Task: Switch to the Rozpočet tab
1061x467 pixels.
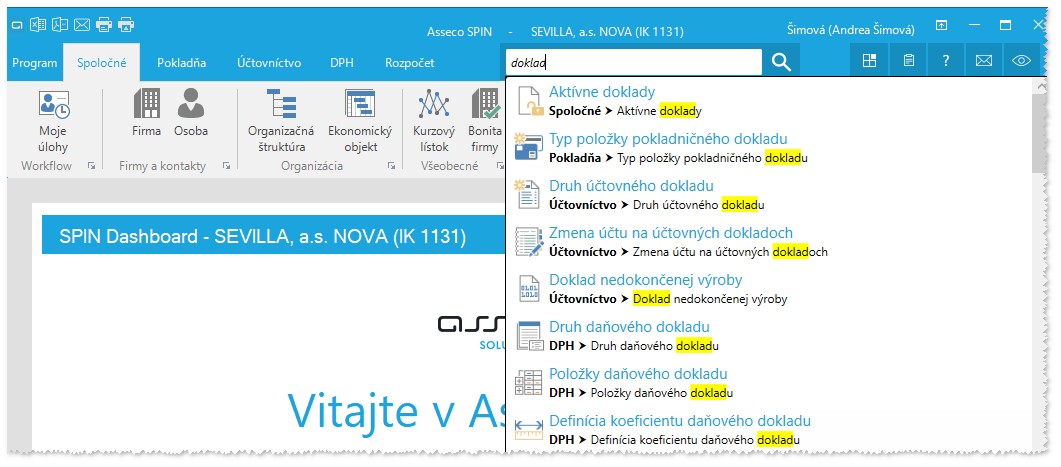Action: click(x=409, y=63)
